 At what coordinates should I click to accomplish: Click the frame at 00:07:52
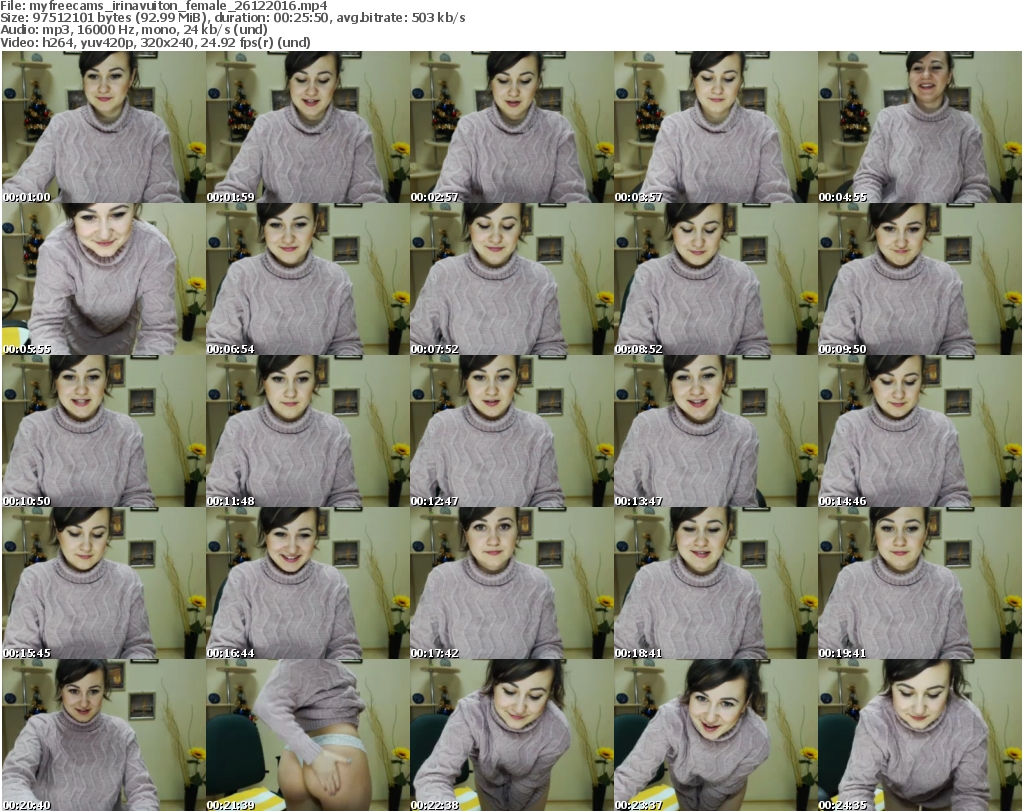[511, 279]
